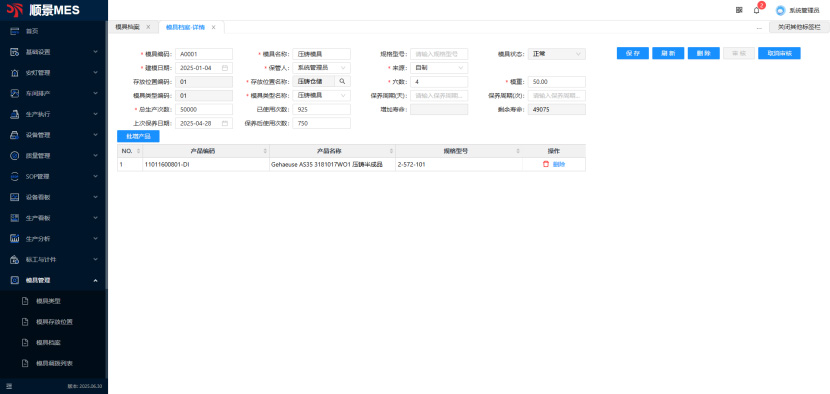
Task: Click the fullscreen icon left of bell
Action: (739, 10)
